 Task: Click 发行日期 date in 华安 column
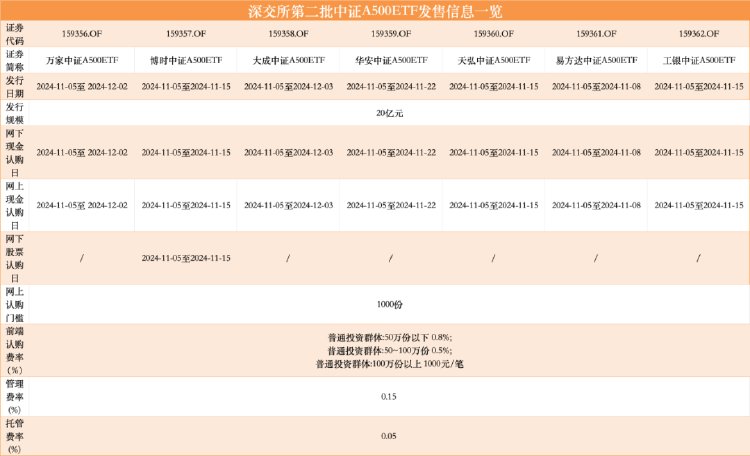pyautogui.click(x=391, y=87)
